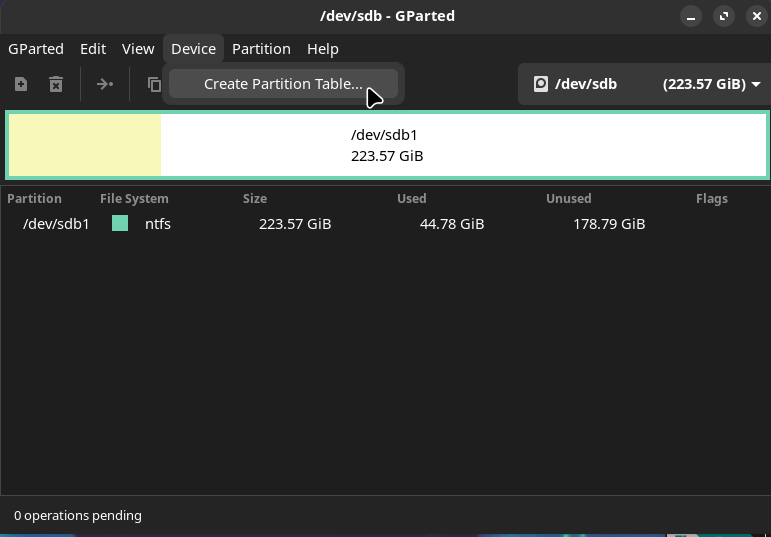Viewport: 771px width, 537px height.
Task: Maximize the GParted window
Action: 724,16
